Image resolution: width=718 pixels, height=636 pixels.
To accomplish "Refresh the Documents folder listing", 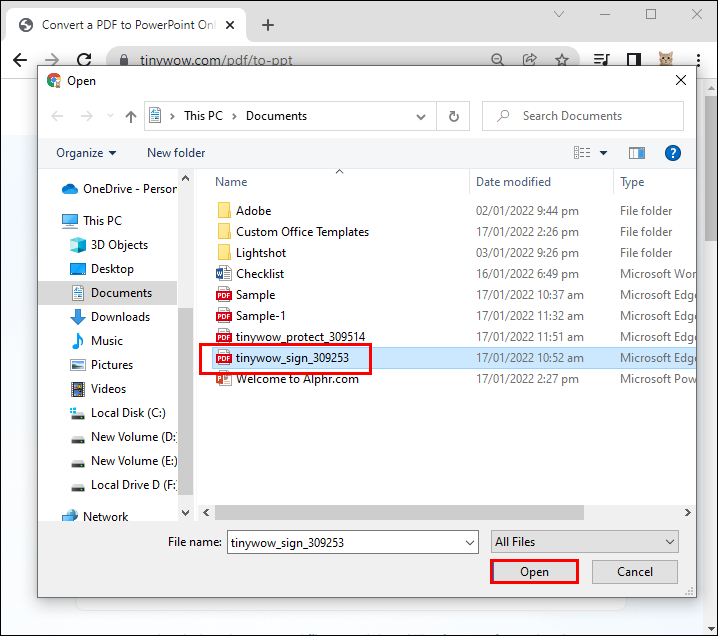I will [x=453, y=116].
